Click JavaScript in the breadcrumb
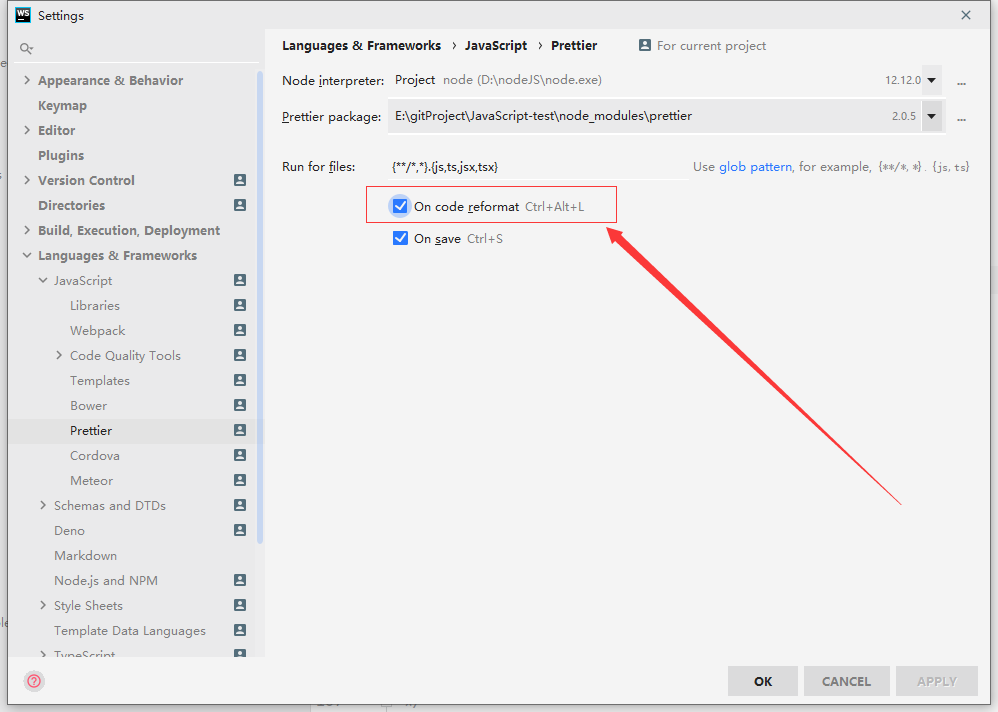 (x=496, y=46)
